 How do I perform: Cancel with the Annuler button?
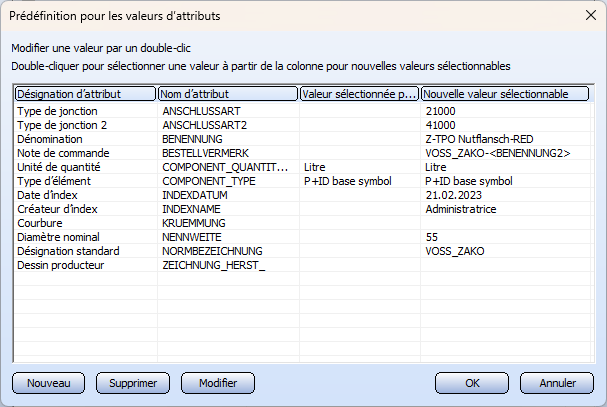pos(557,383)
